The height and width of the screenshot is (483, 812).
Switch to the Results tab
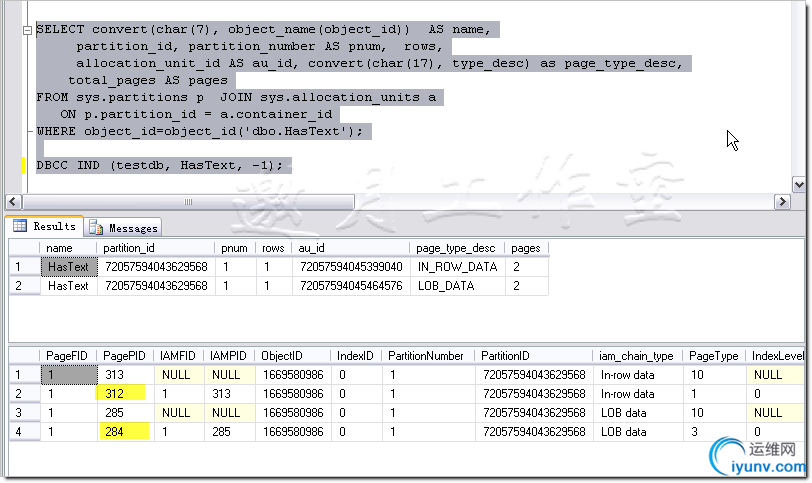point(45,226)
